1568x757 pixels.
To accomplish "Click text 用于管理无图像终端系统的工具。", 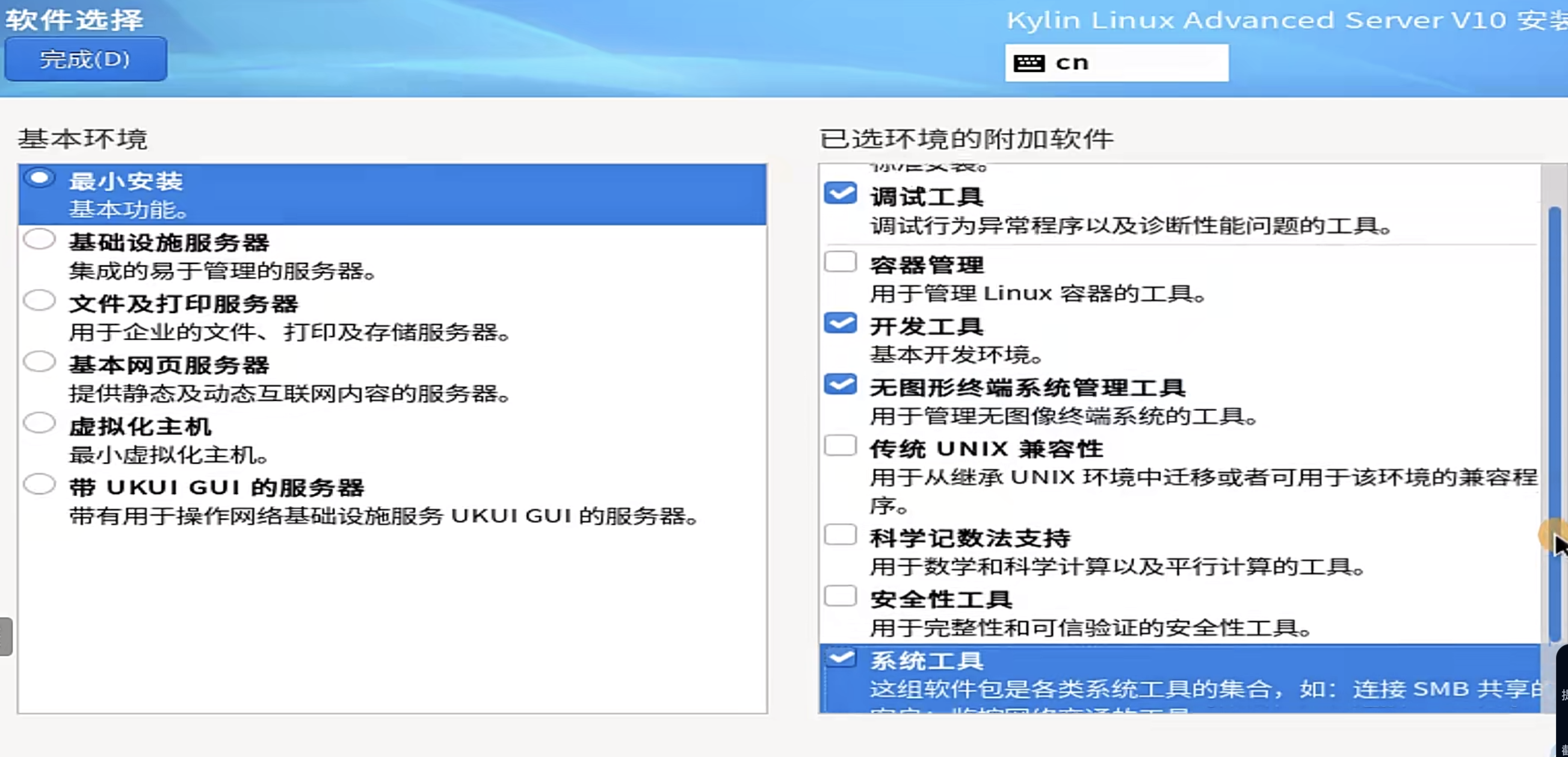I will [1064, 416].
